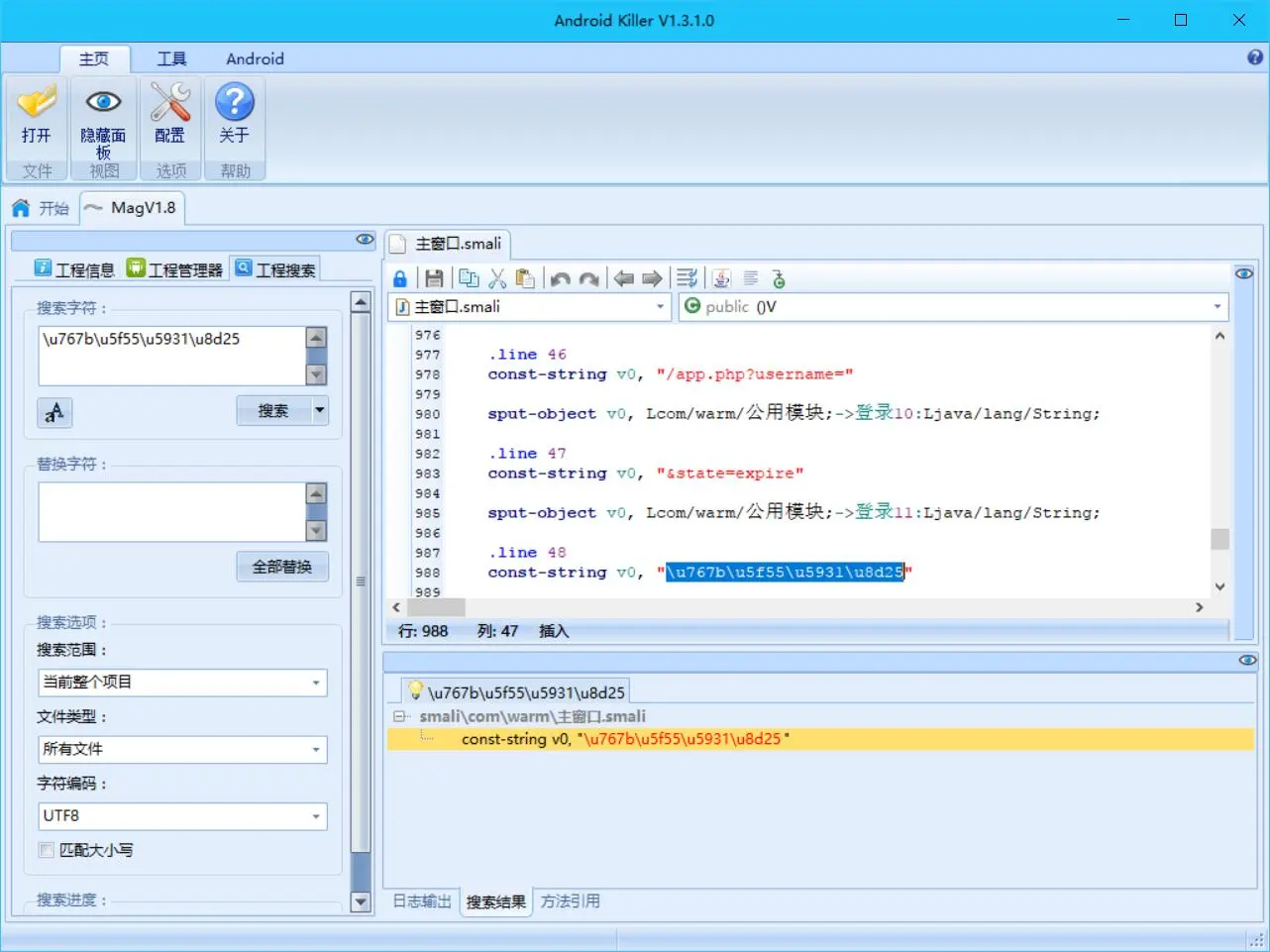Toggle the left project panel eye icon

click(x=366, y=240)
